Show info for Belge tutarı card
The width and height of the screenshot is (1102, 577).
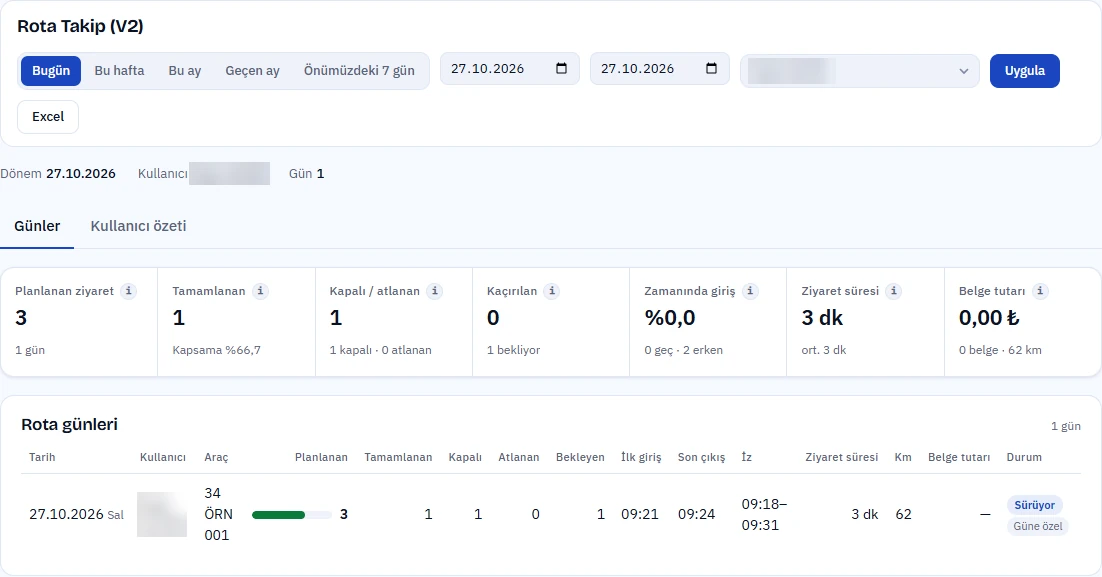[x=1040, y=291]
